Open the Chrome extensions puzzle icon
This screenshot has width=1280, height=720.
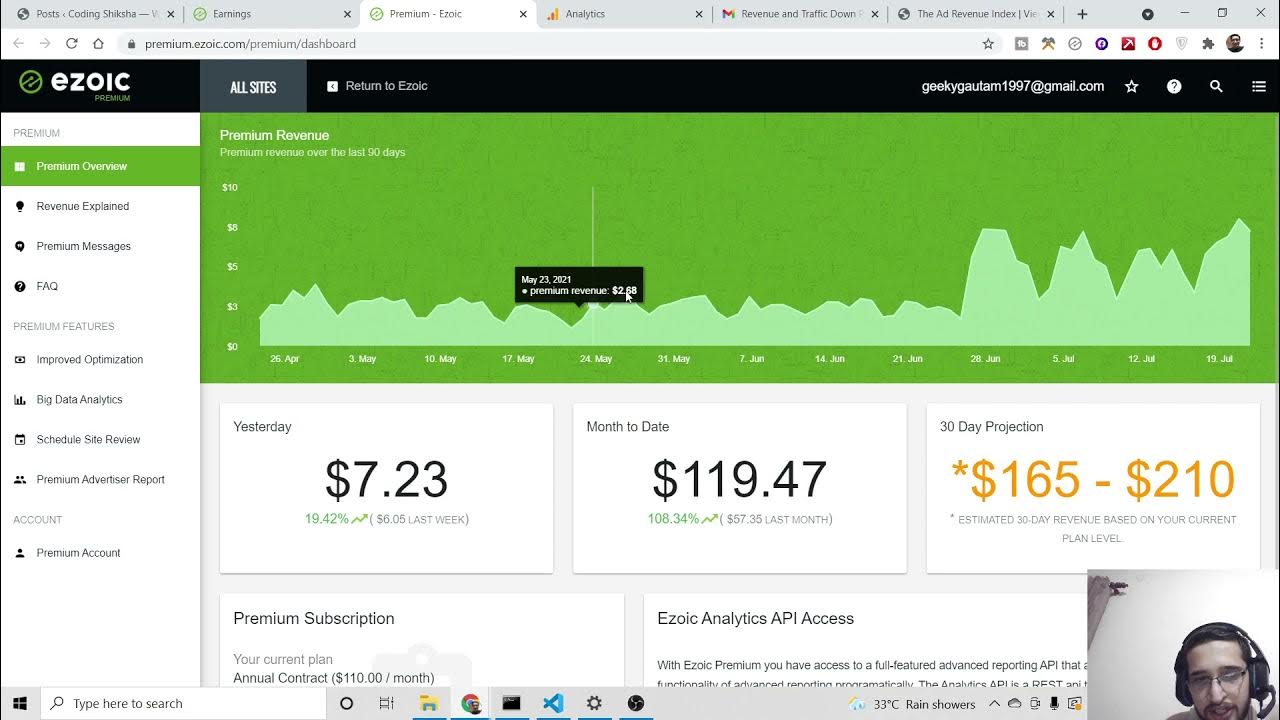(1208, 44)
